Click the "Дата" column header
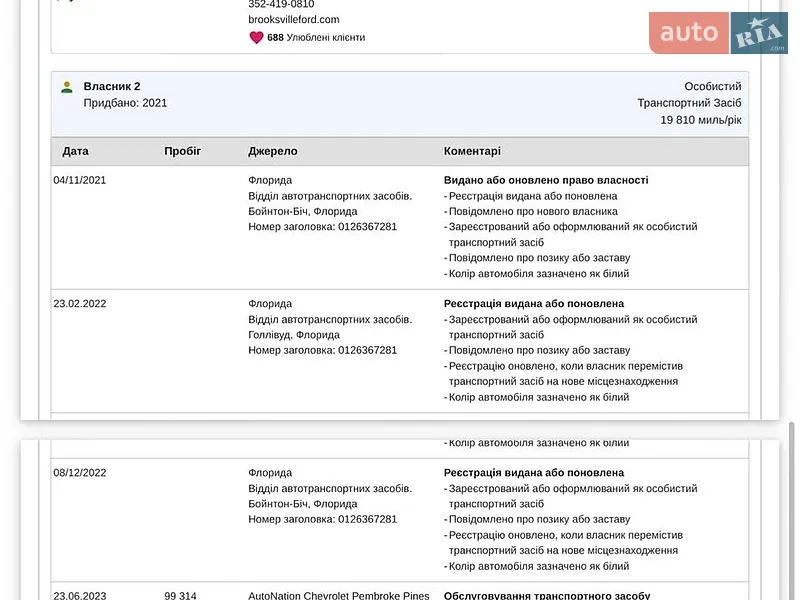The image size is (800, 600). 76,151
